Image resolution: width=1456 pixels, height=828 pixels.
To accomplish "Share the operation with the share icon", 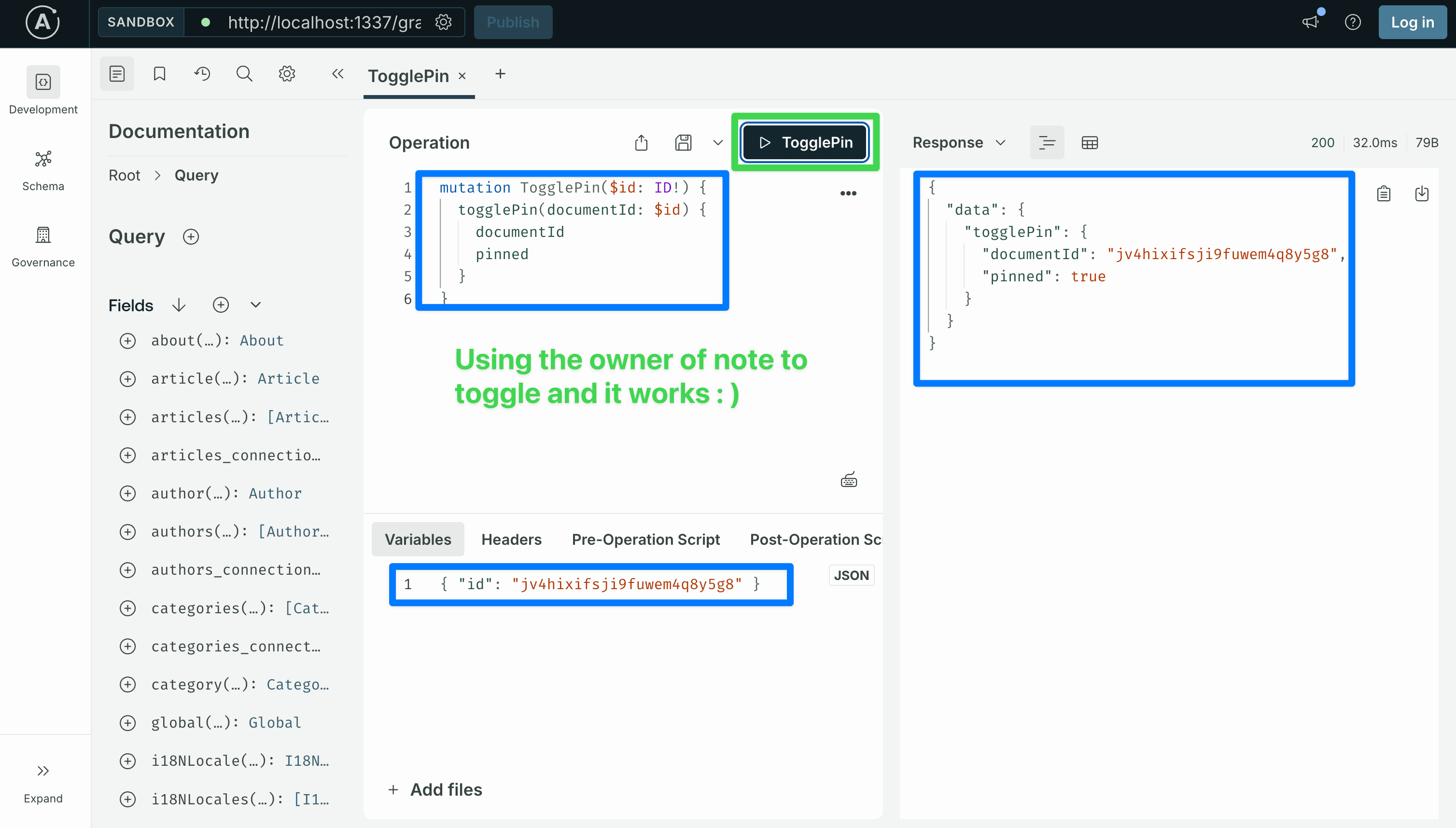I will tap(641, 142).
